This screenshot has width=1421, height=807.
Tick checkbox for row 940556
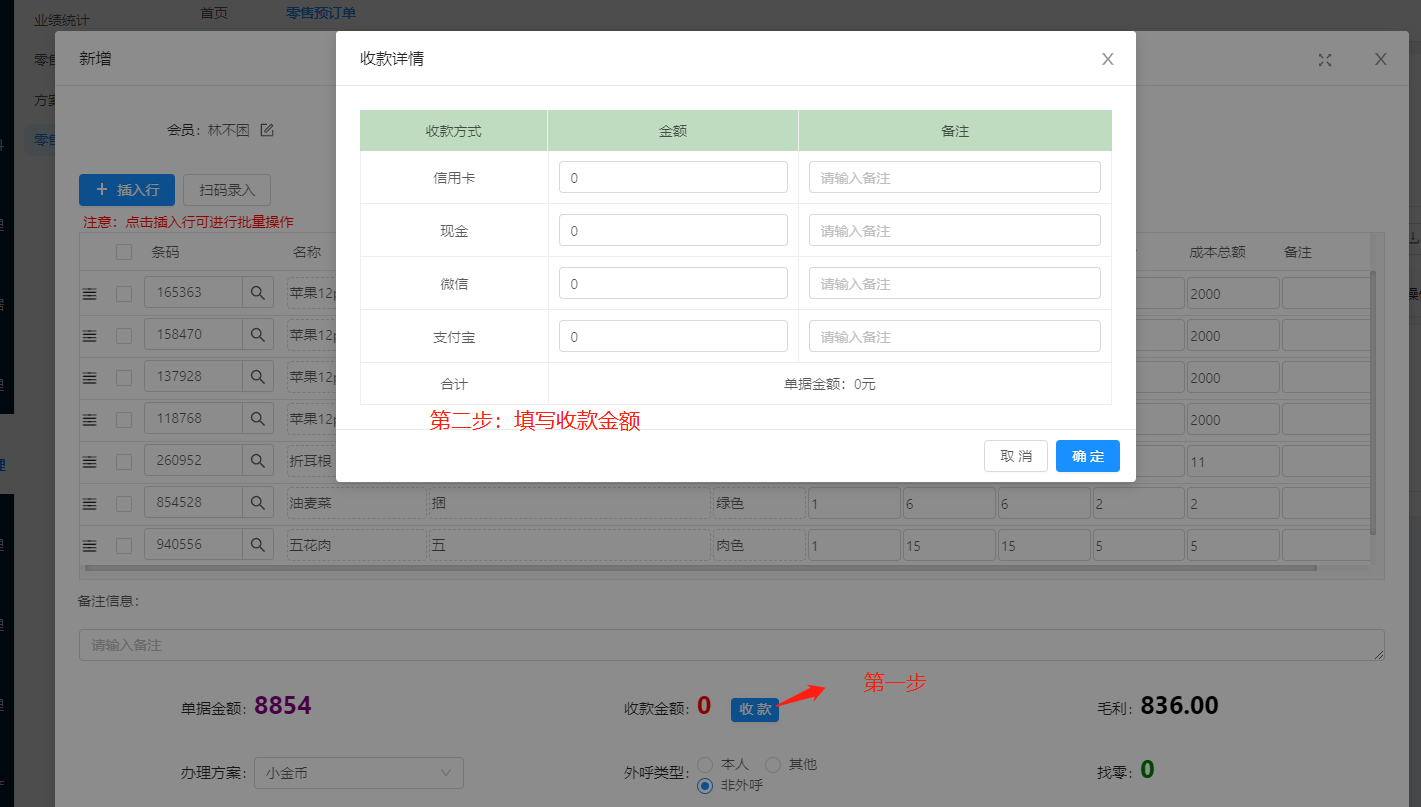[x=124, y=546]
